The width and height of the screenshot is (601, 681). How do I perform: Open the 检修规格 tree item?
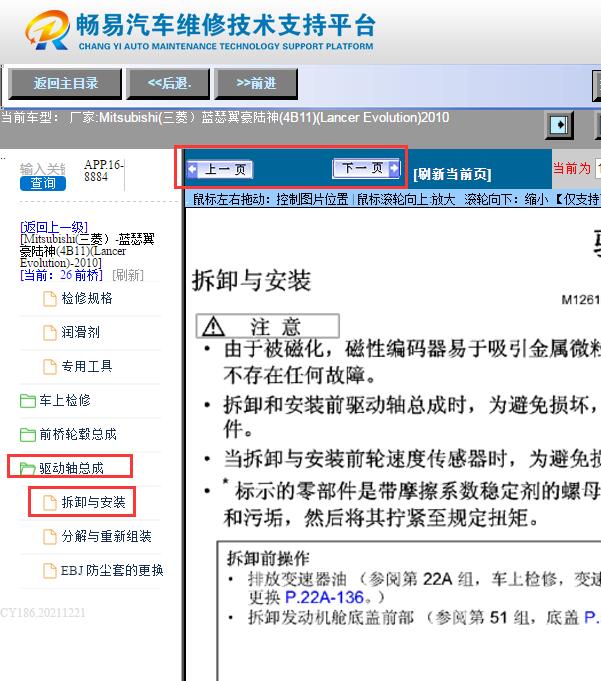[x=87, y=298]
